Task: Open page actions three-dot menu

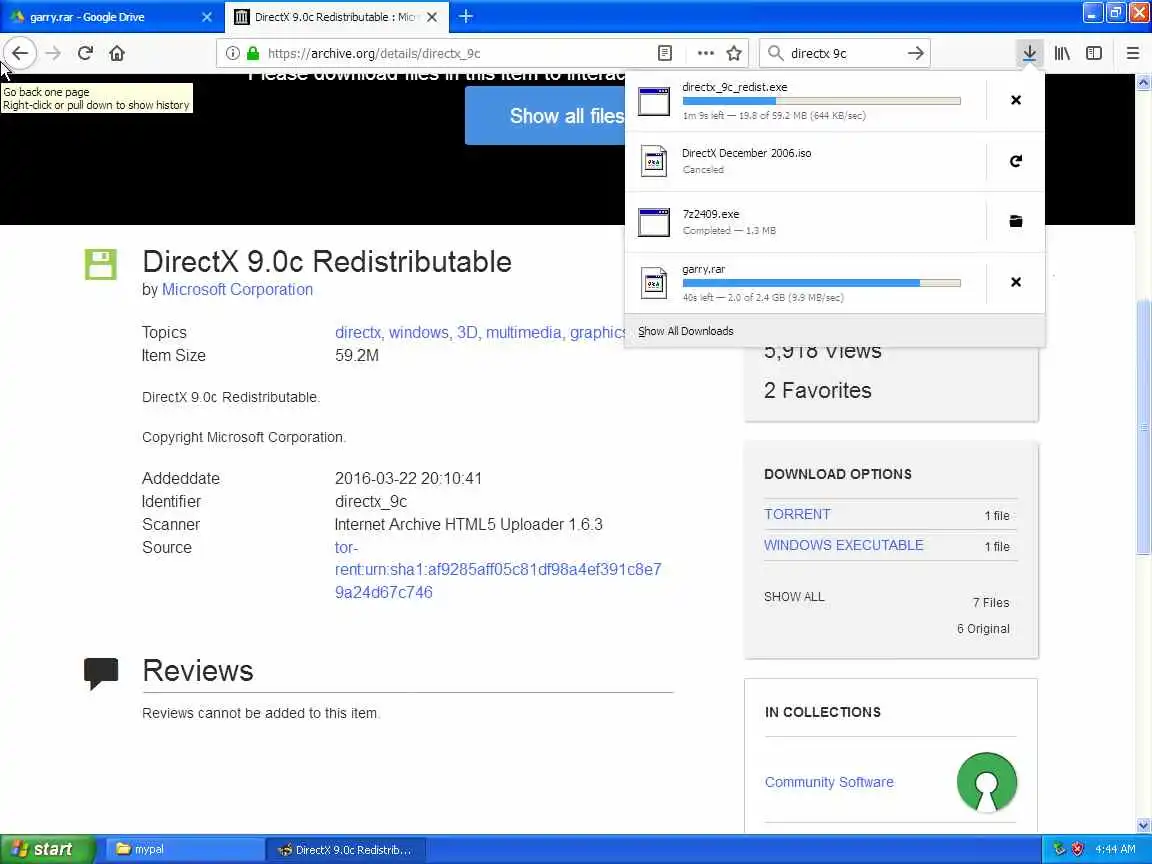Action: [x=705, y=53]
